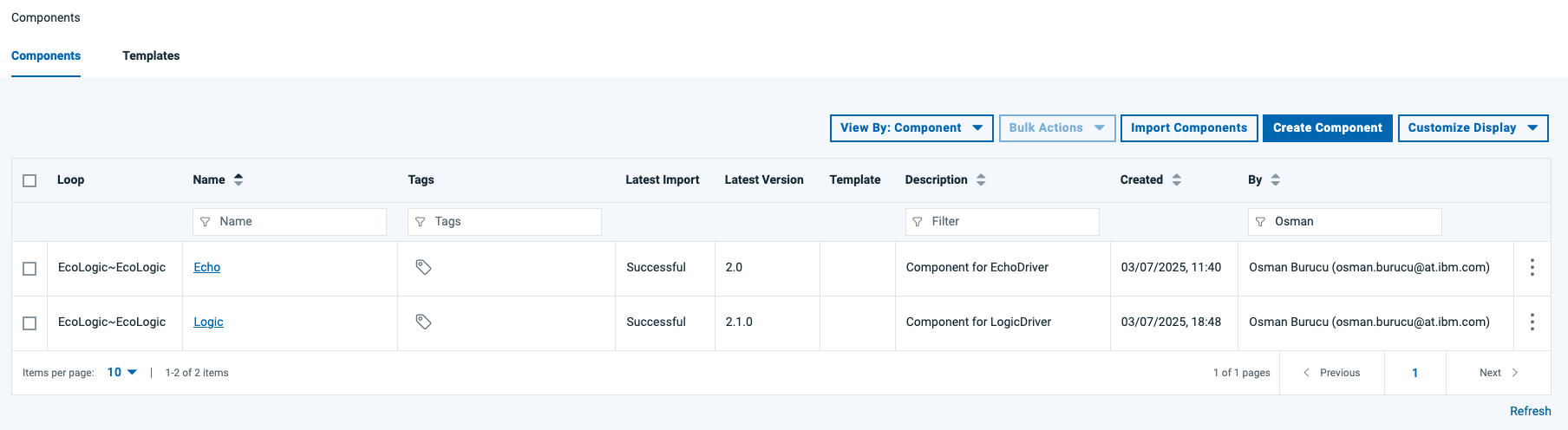Click the Latest Version column header
Viewport: 1568px width, 430px height.
click(x=764, y=179)
